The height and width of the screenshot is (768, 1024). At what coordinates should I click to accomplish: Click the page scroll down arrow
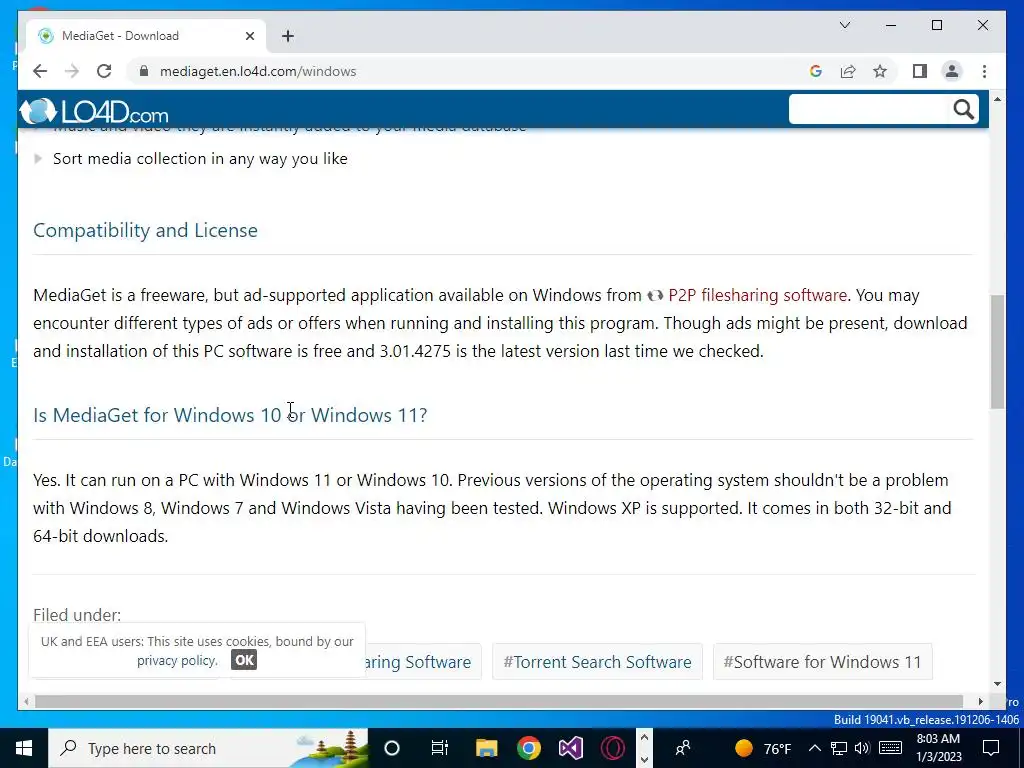pos(997,684)
